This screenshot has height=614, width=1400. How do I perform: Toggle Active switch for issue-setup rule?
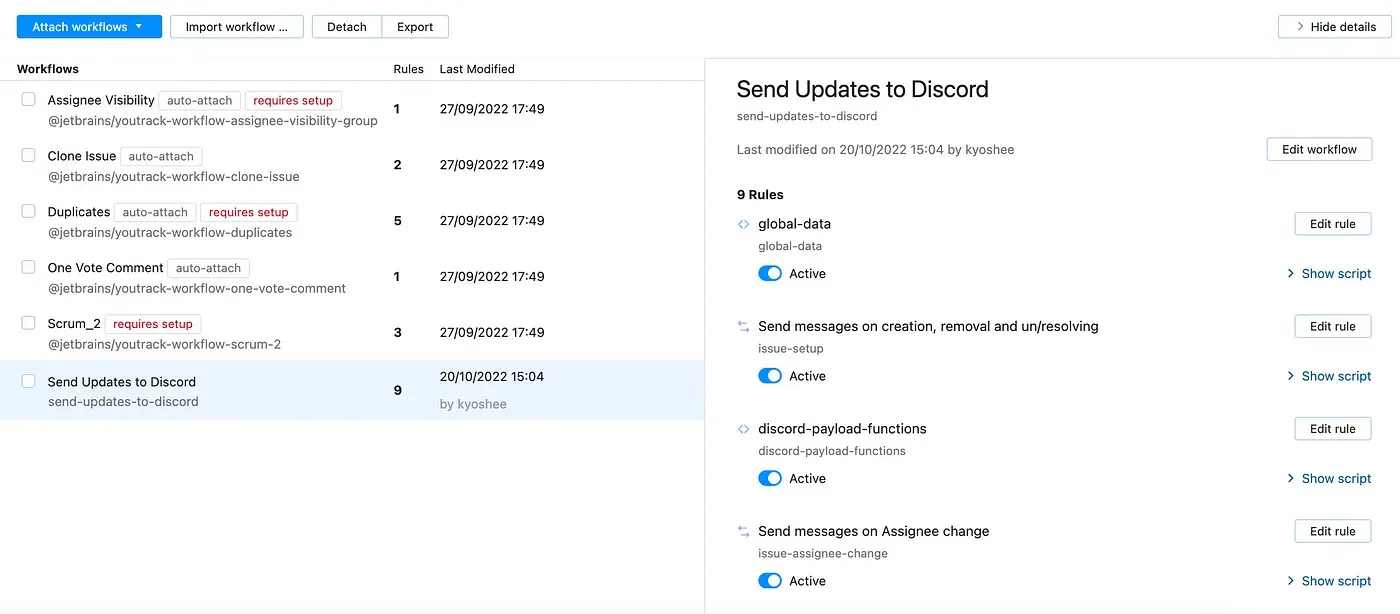coord(770,376)
